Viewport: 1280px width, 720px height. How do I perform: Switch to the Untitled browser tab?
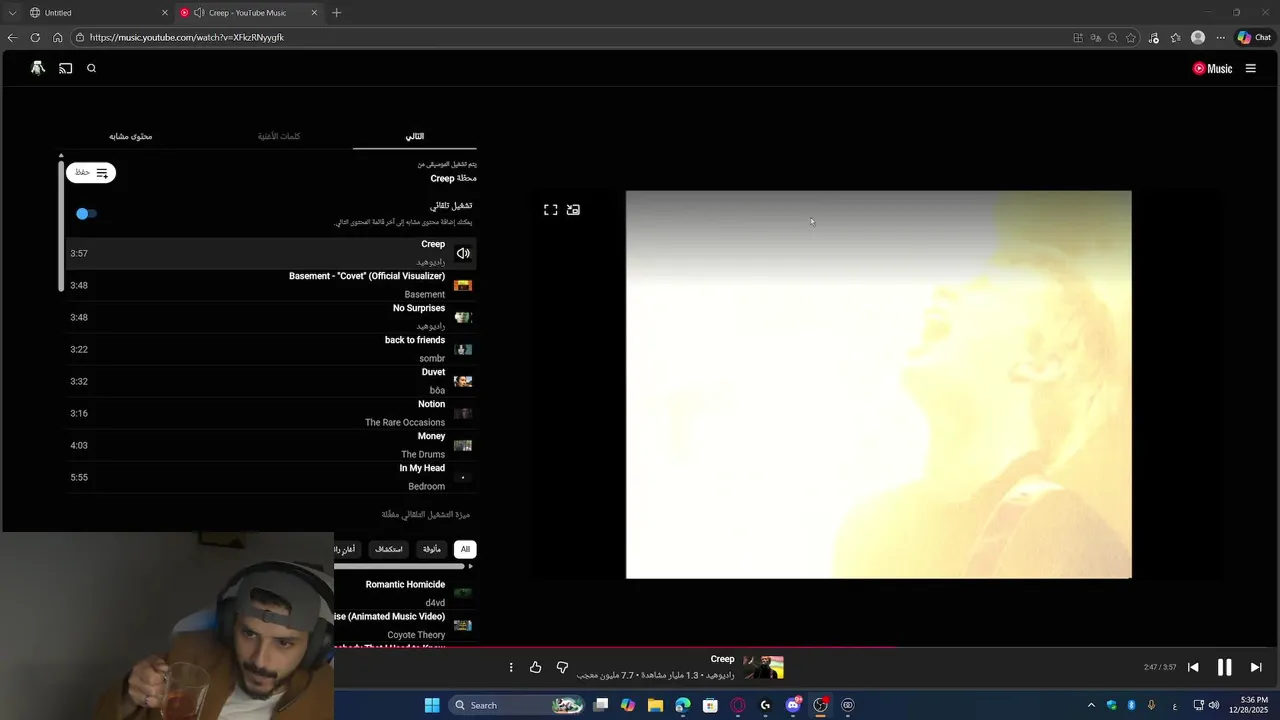97,13
